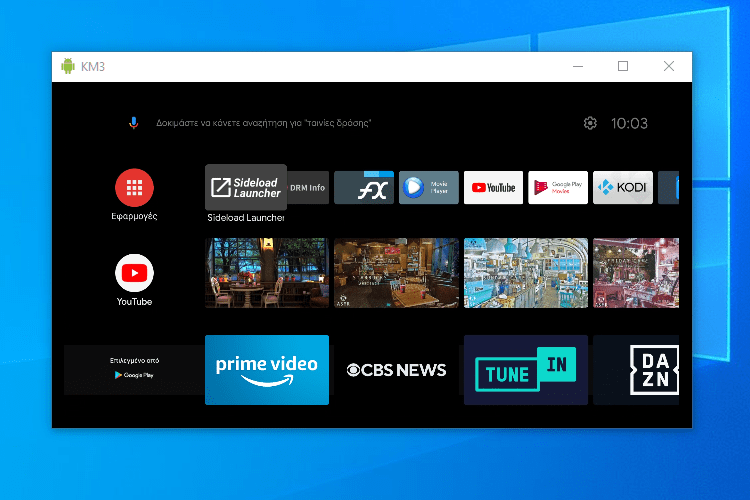Click the search hint text field

click(x=264, y=123)
